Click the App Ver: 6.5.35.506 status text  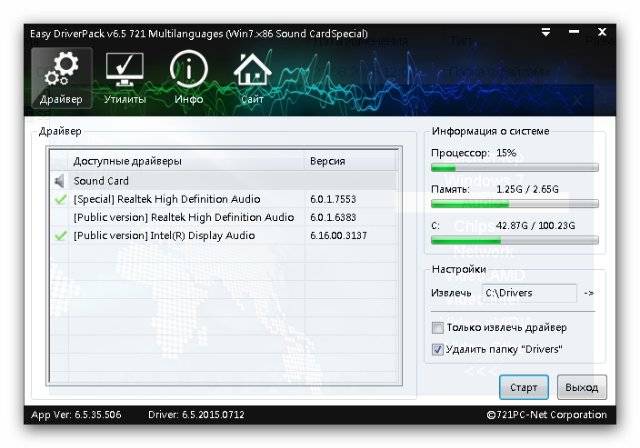click(76, 415)
